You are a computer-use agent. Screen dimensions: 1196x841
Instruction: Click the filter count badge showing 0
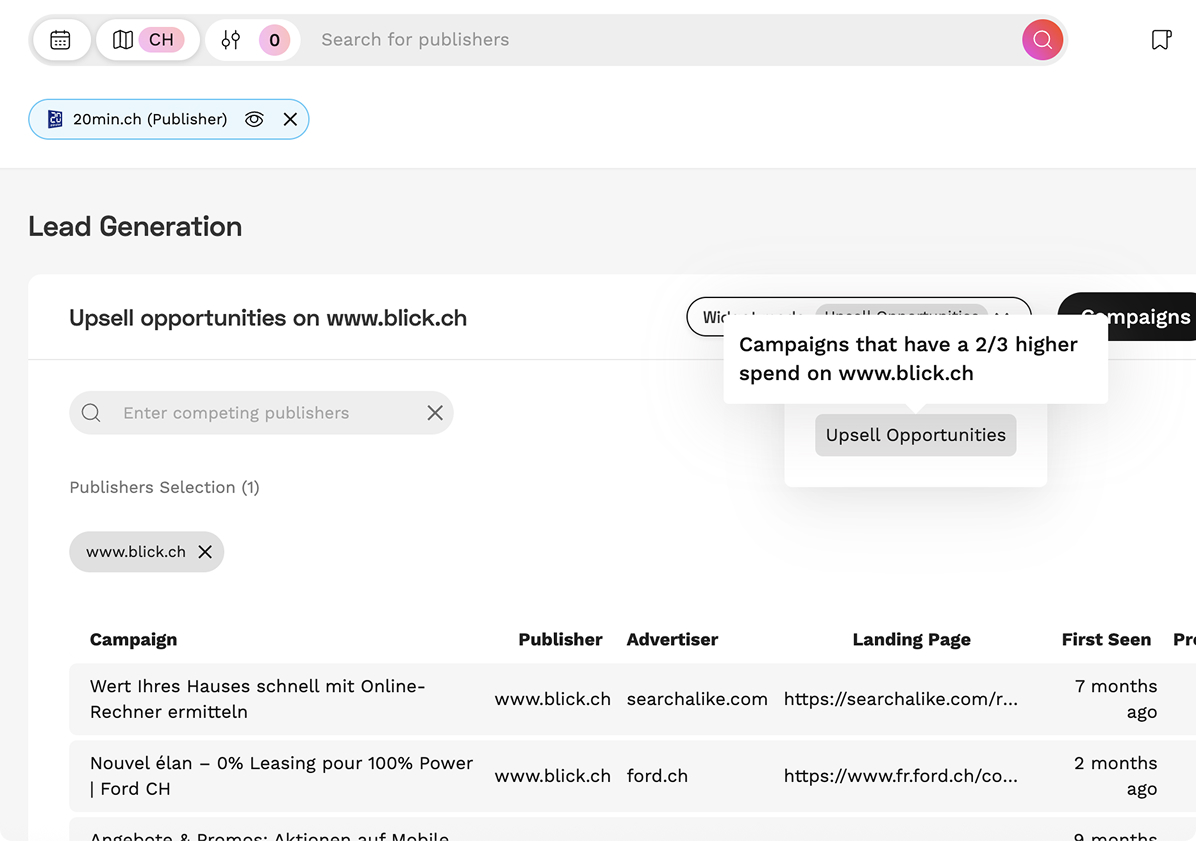coord(274,40)
